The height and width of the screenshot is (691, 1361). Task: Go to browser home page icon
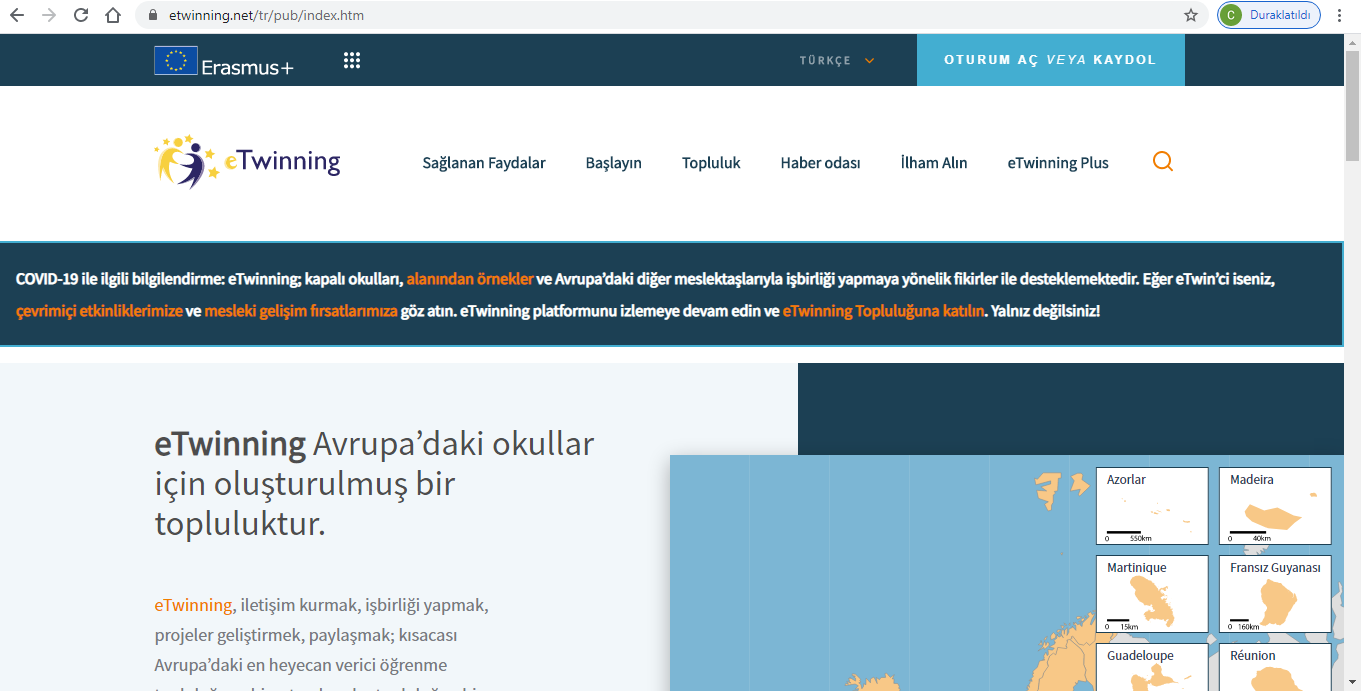(x=113, y=15)
